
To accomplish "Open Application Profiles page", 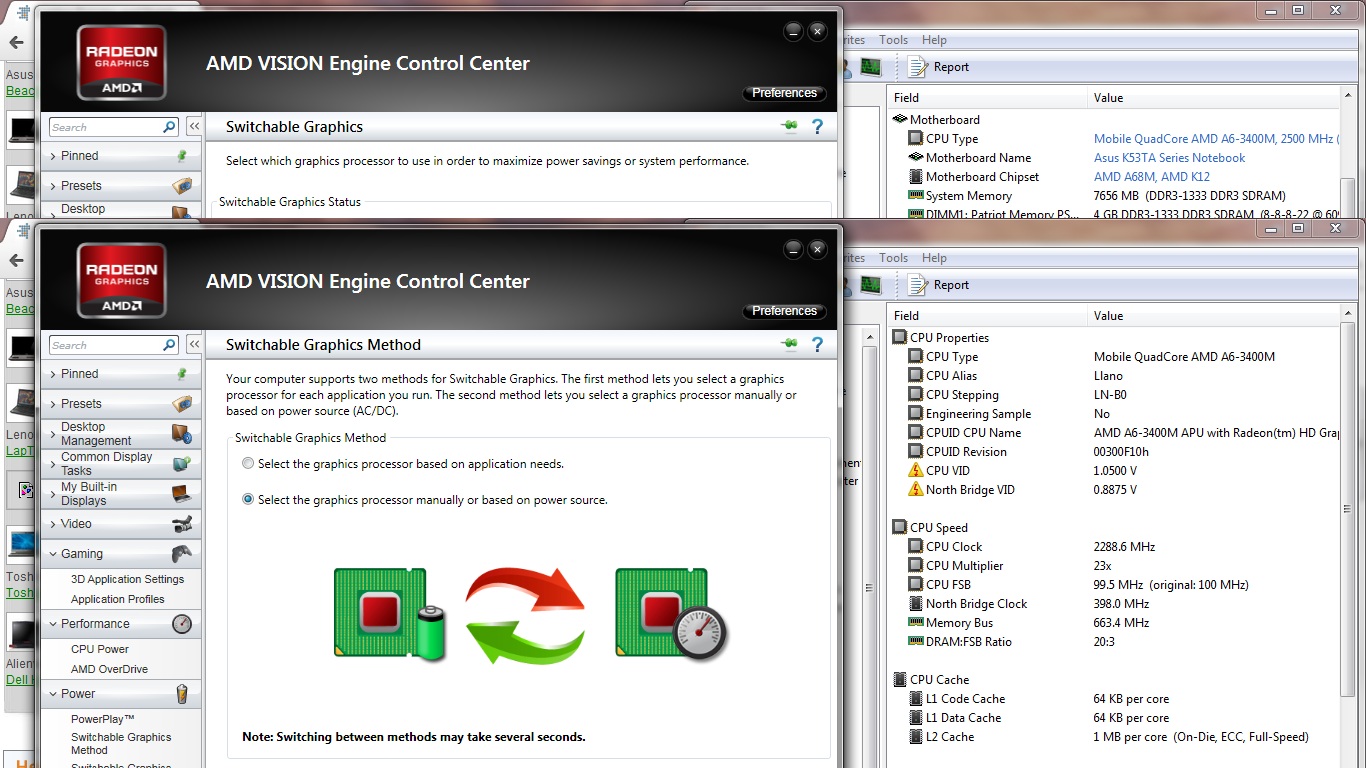I will (x=117, y=599).
